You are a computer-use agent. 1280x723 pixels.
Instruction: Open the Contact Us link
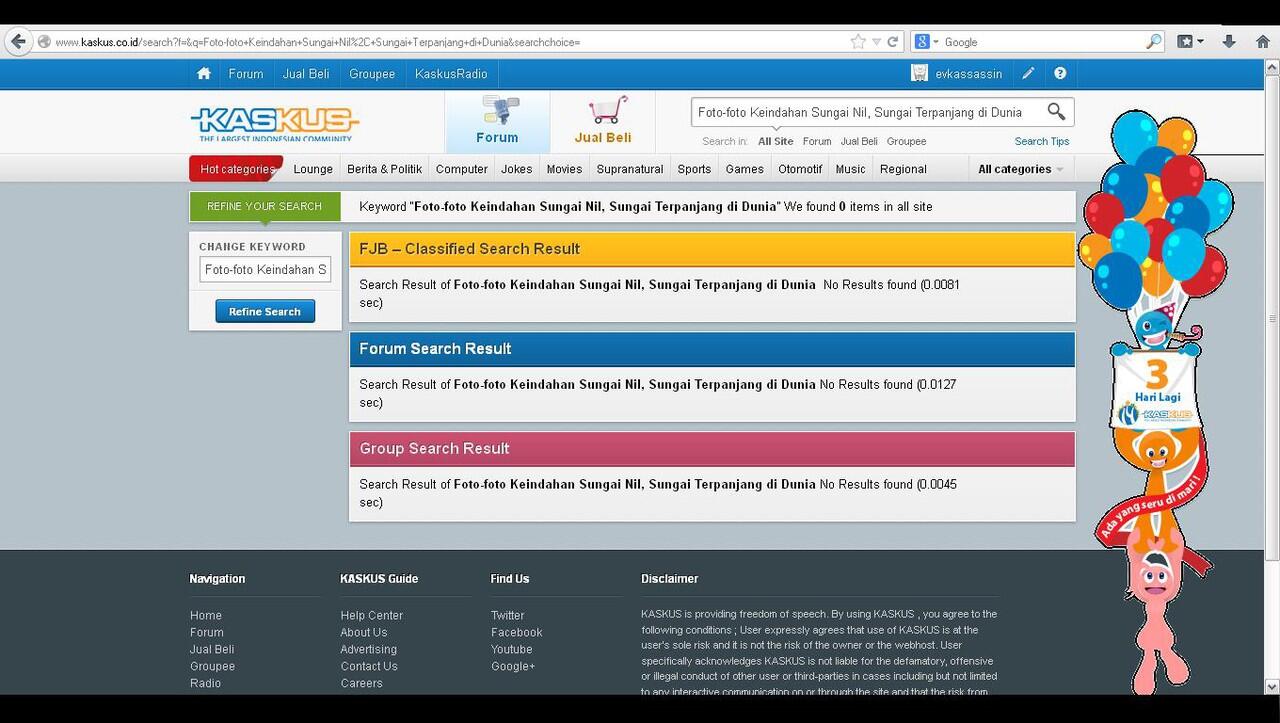tap(369, 667)
